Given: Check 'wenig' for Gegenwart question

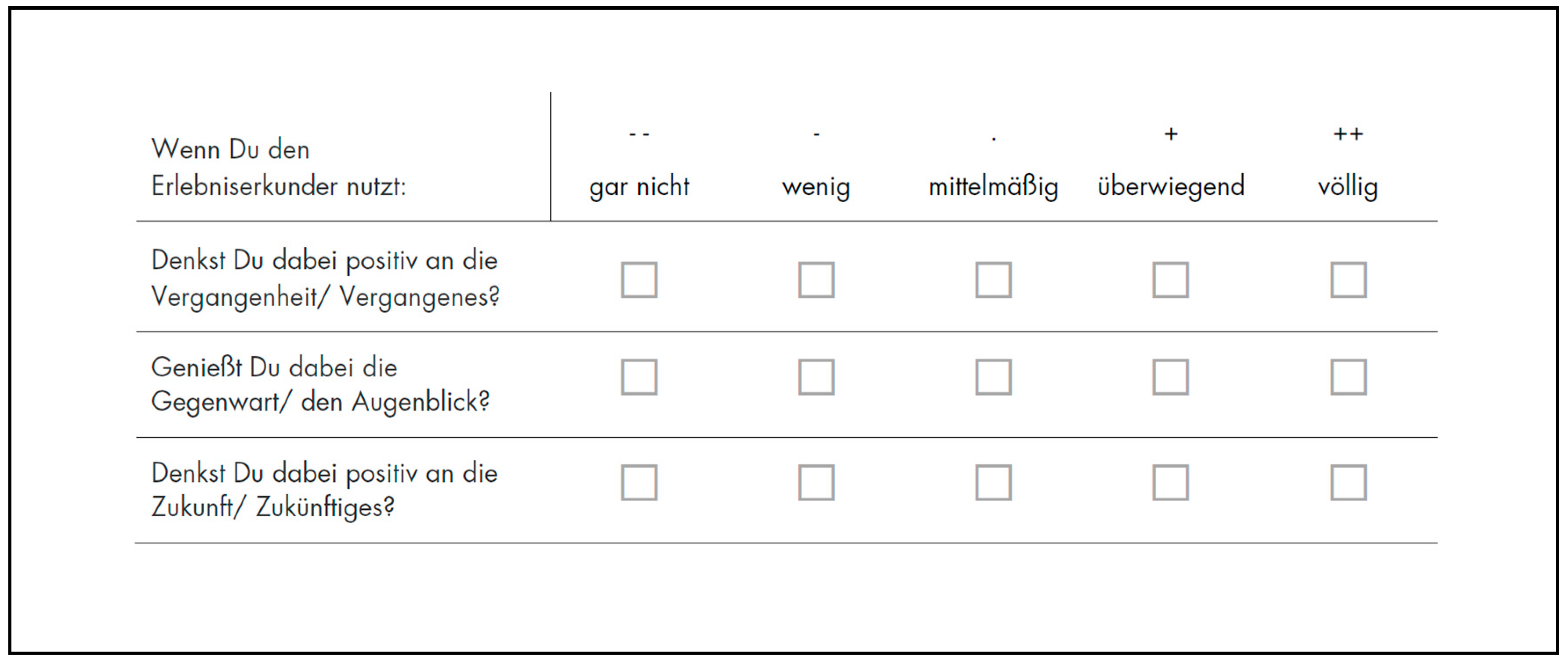Looking at the screenshot, I should point(816,377).
